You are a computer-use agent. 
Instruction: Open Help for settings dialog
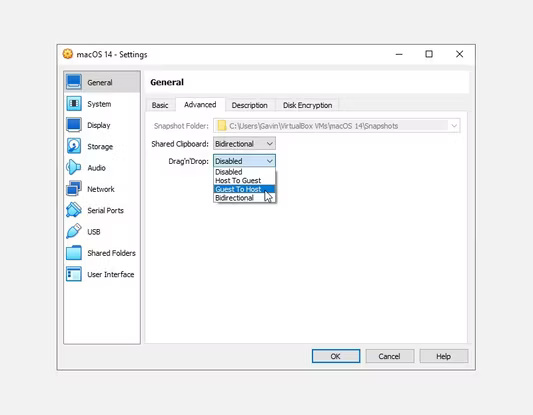444,356
